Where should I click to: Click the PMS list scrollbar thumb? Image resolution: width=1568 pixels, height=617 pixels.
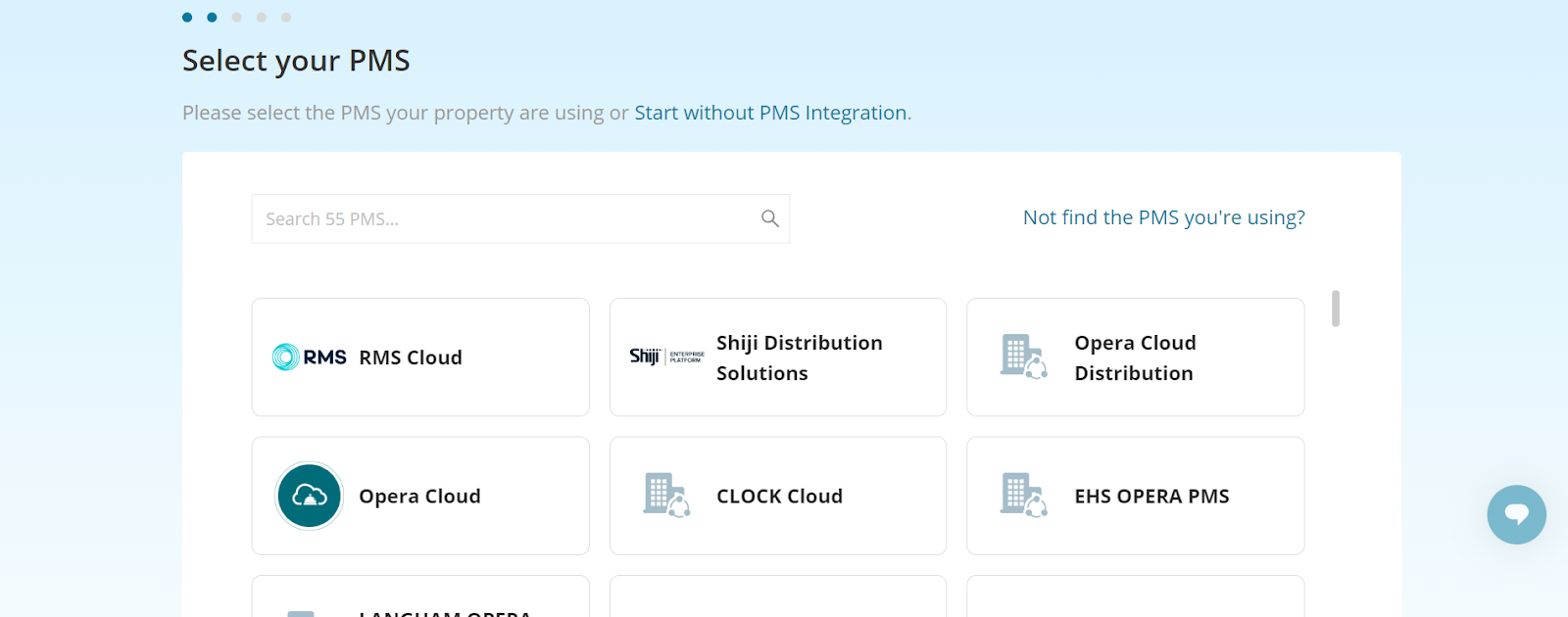coord(1336,308)
